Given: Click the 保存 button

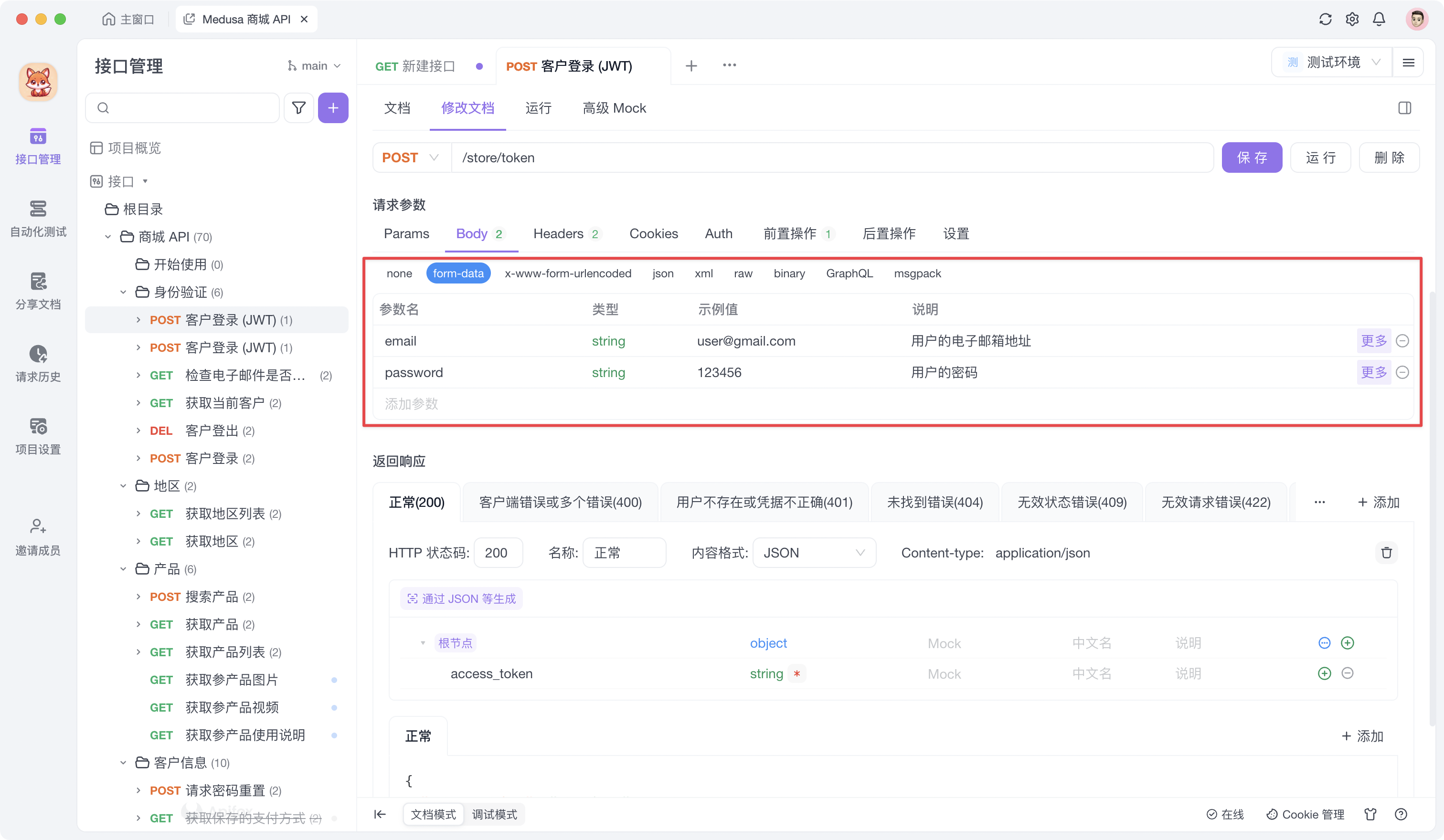Looking at the screenshot, I should point(1252,157).
